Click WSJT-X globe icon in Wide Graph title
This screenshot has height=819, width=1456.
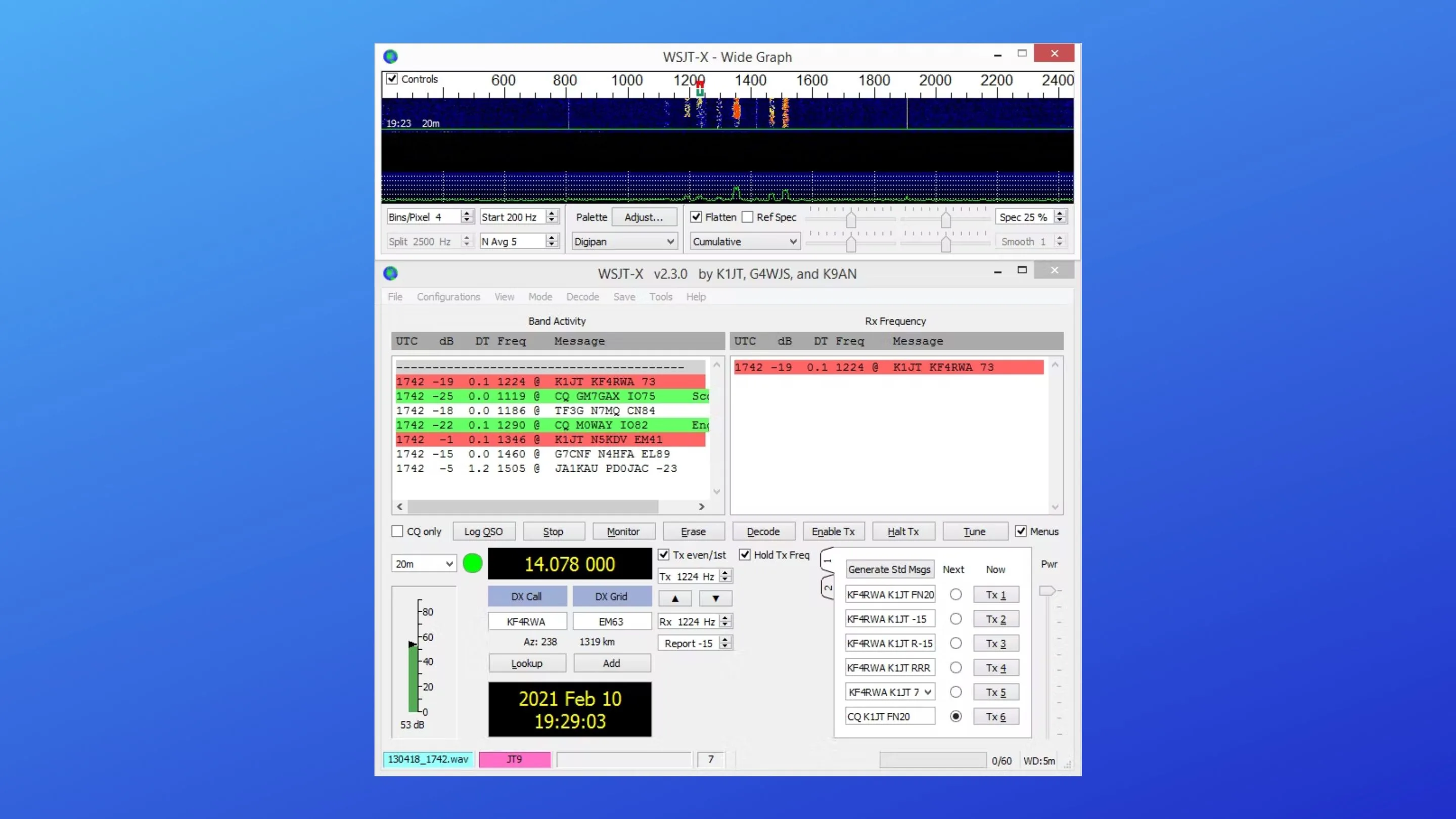(391, 57)
